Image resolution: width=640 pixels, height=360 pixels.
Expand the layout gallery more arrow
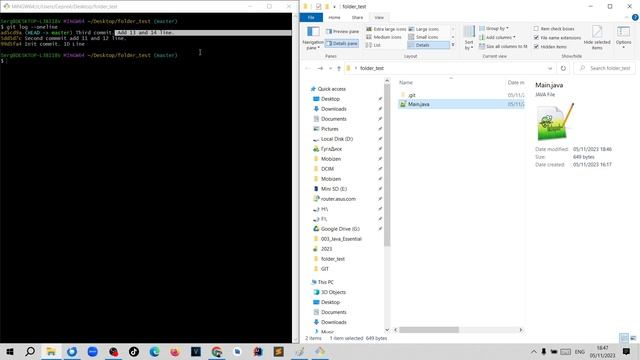click(x=453, y=45)
